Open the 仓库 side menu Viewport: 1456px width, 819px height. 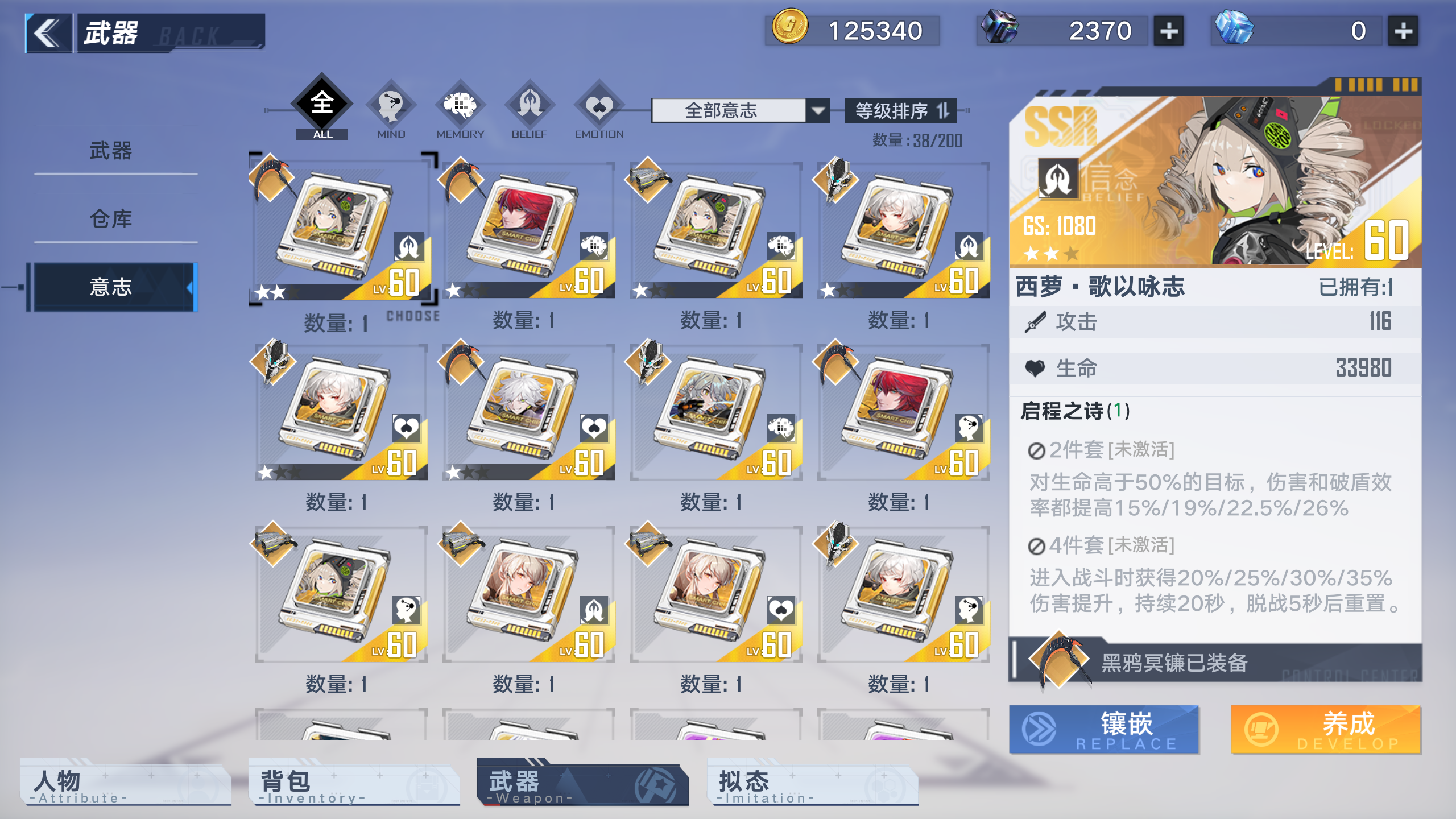click(111, 219)
